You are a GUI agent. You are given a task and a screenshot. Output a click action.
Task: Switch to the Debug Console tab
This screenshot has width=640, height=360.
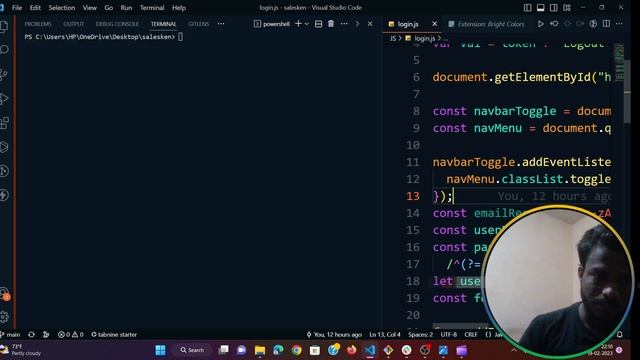[x=117, y=24]
